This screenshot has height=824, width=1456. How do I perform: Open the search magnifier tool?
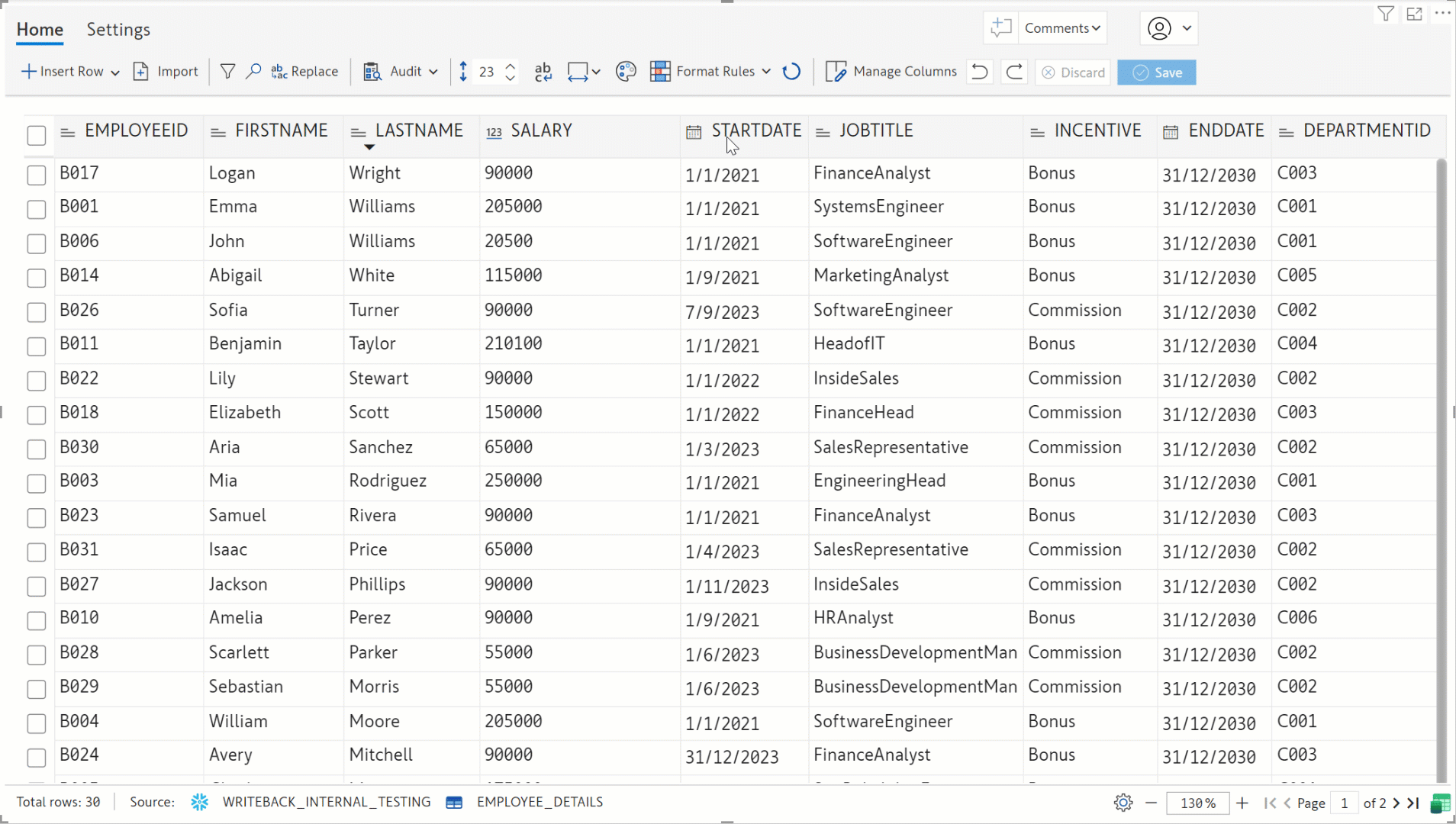click(253, 72)
